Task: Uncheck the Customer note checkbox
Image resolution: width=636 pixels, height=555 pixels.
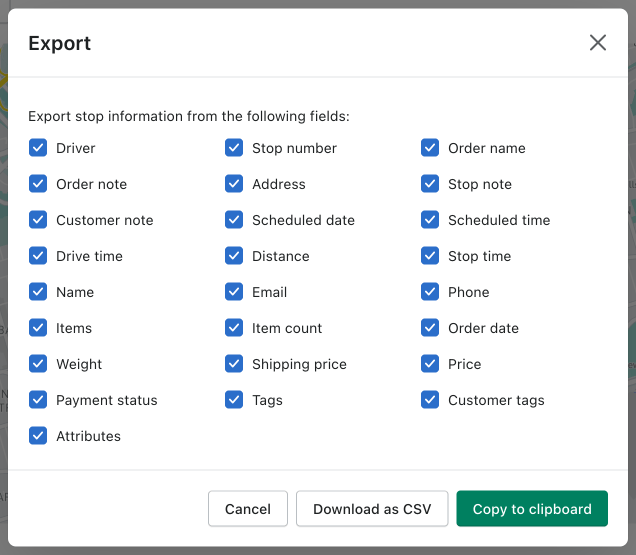Action: click(38, 220)
